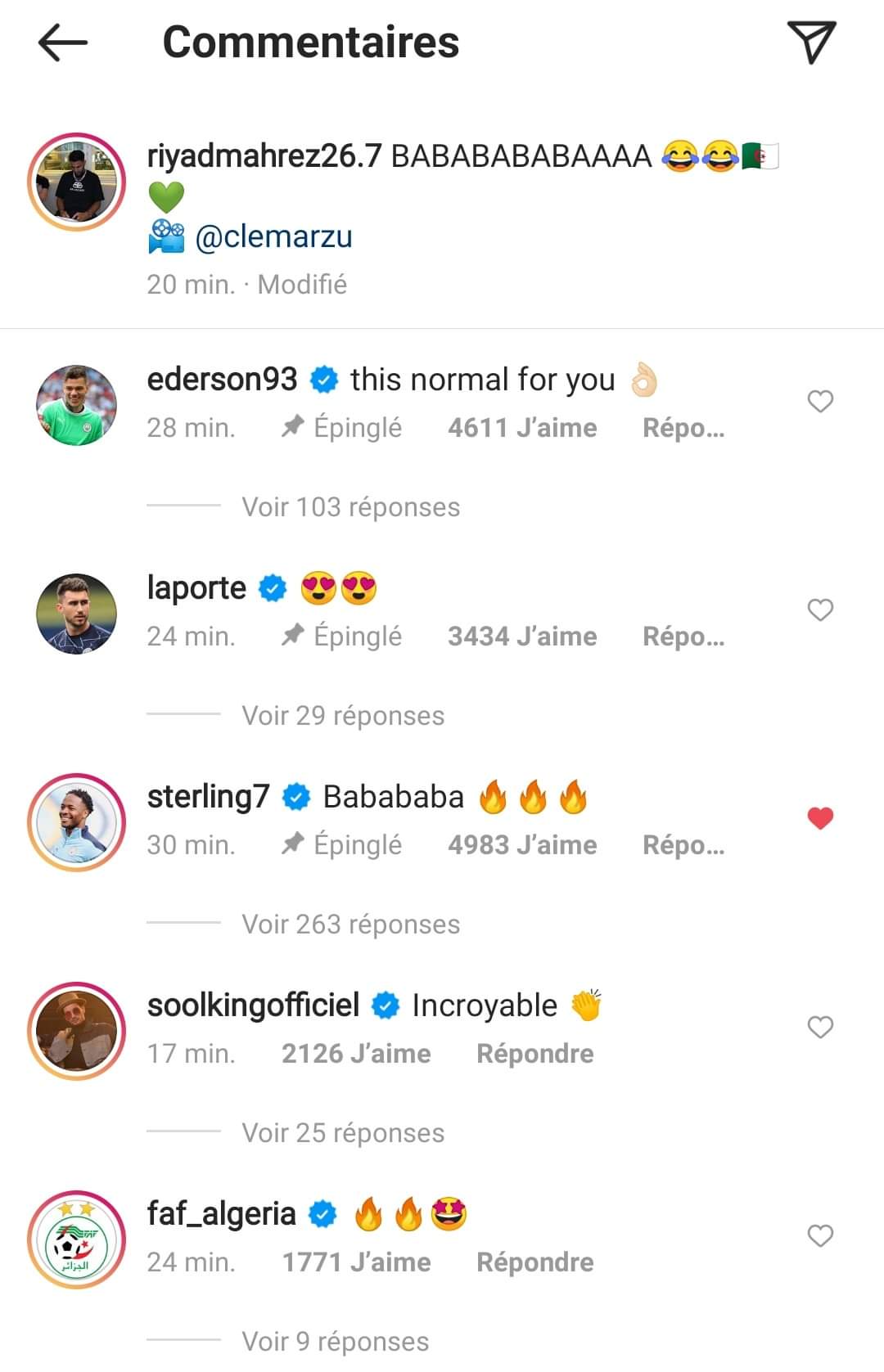Open soolkingofficiel story avatar
The width and height of the screenshot is (884, 1372).
click(x=77, y=1031)
